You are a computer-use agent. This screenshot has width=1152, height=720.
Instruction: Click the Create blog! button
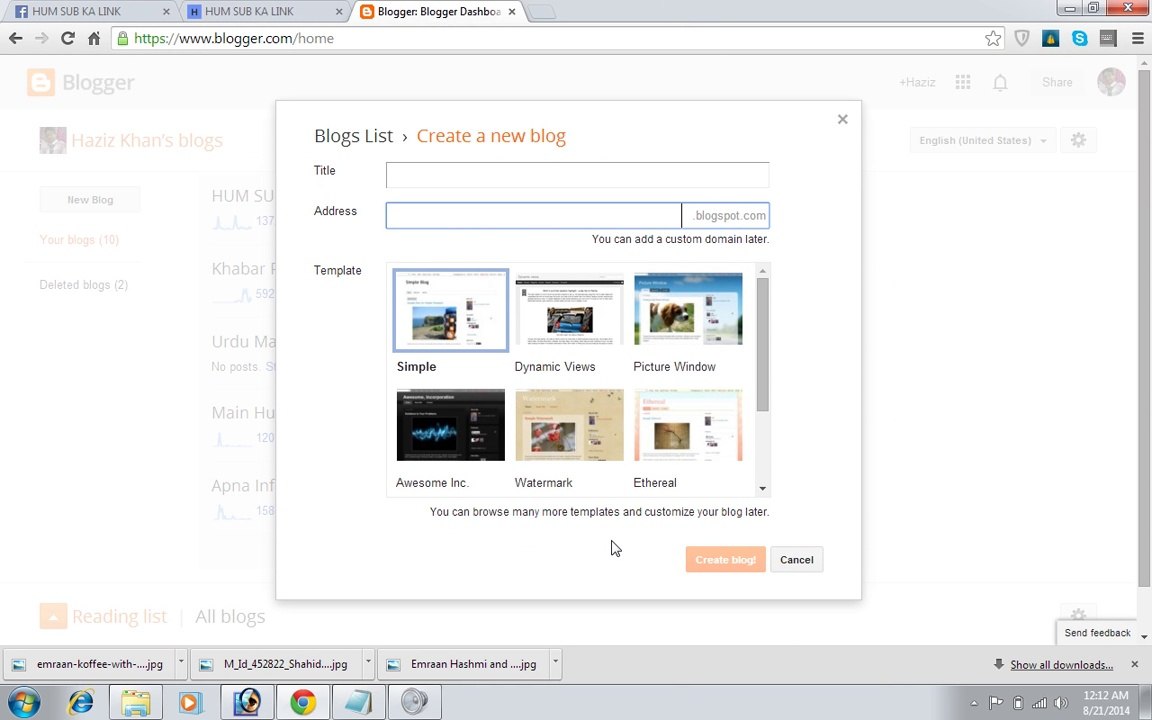pos(725,560)
